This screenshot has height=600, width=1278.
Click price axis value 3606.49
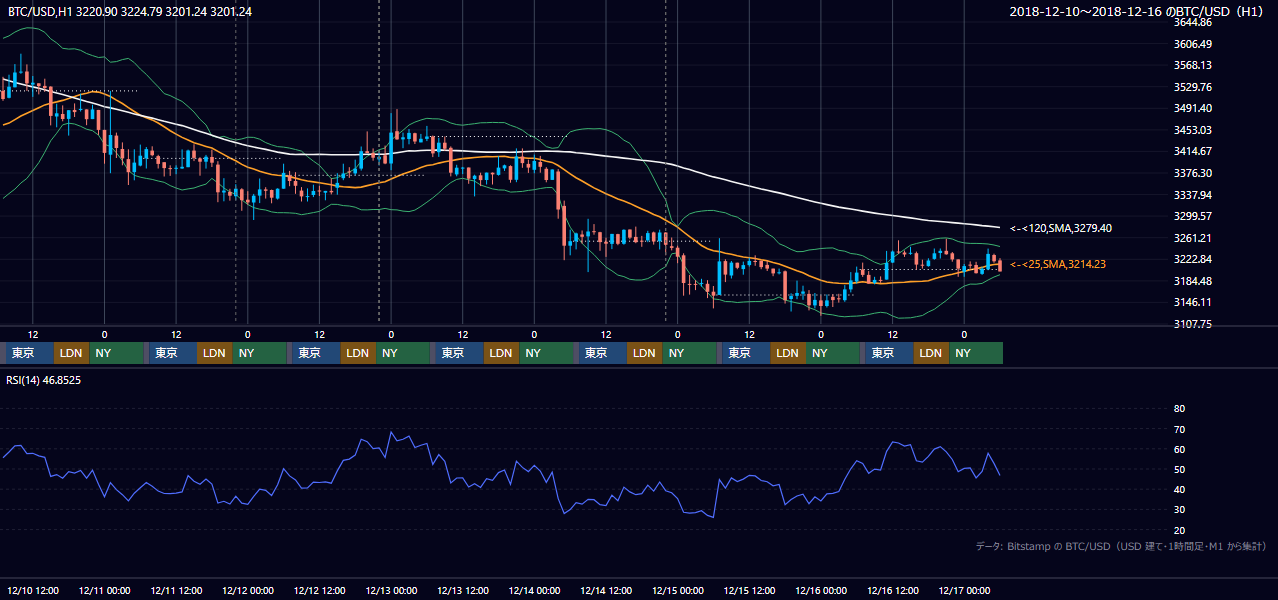pos(1193,44)
